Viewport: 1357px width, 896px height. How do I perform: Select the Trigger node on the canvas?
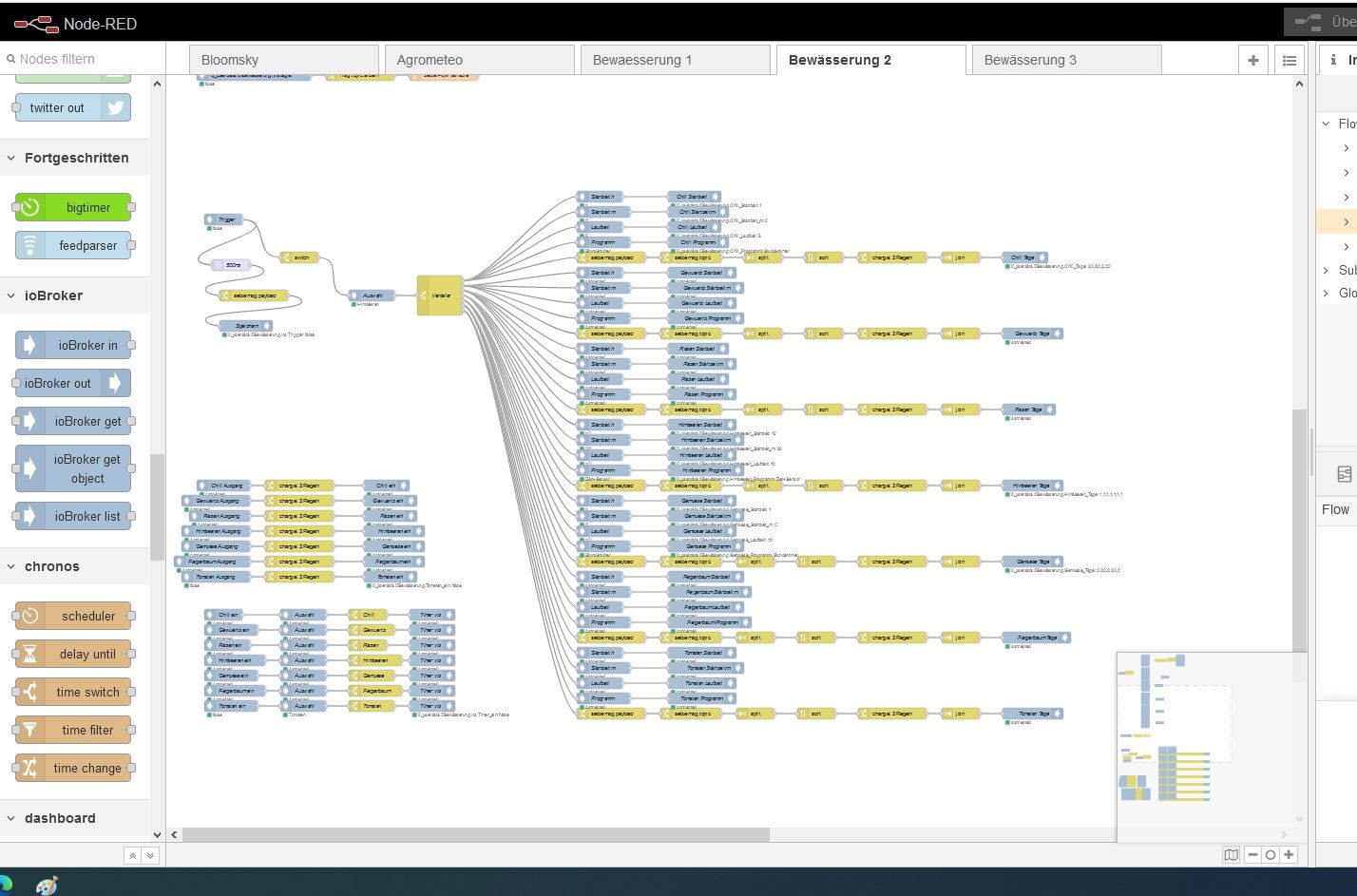tap(223, 219)
